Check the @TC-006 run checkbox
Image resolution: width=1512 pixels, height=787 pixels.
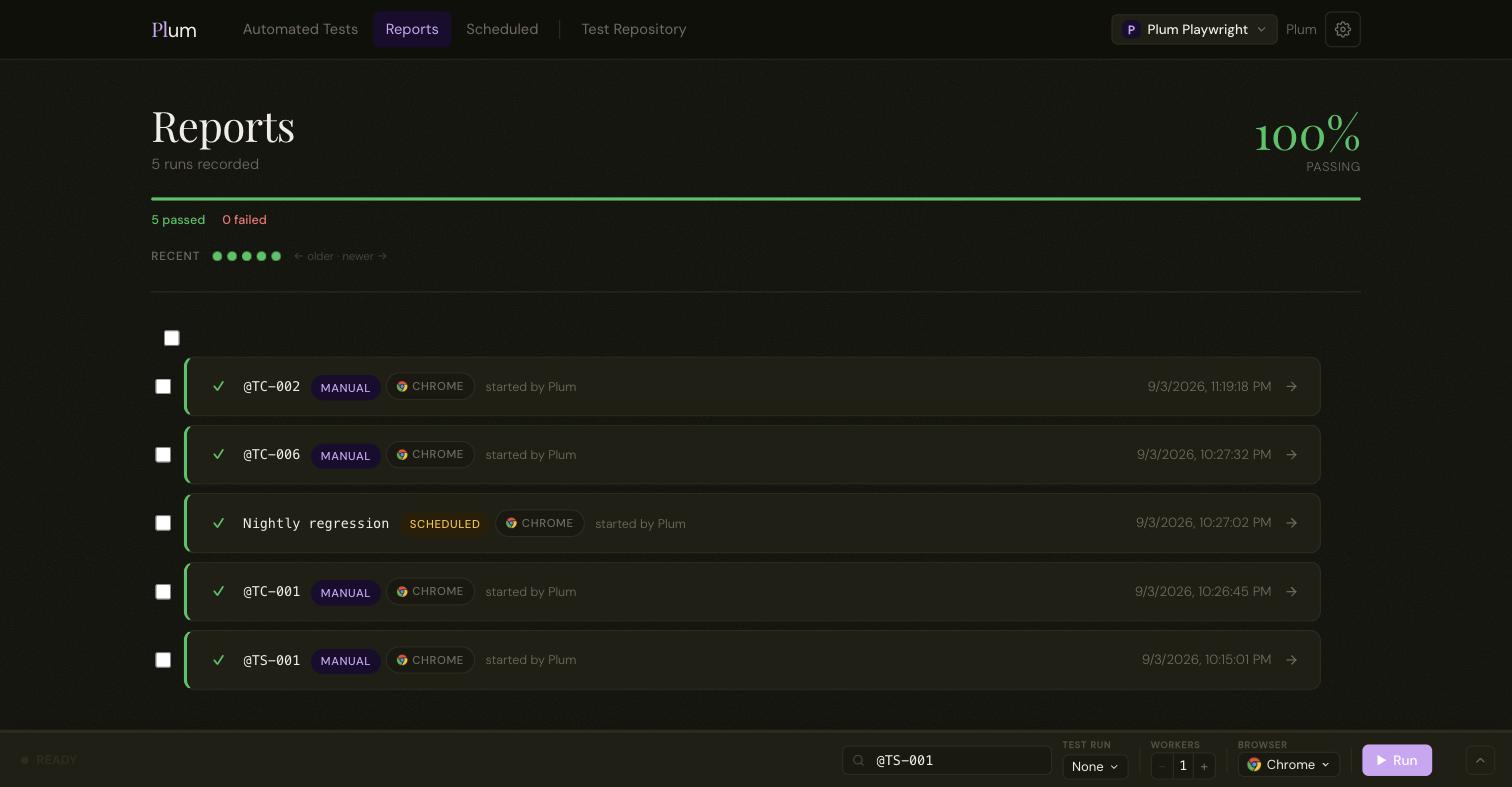pyautogui.click(x=163, y=455)
